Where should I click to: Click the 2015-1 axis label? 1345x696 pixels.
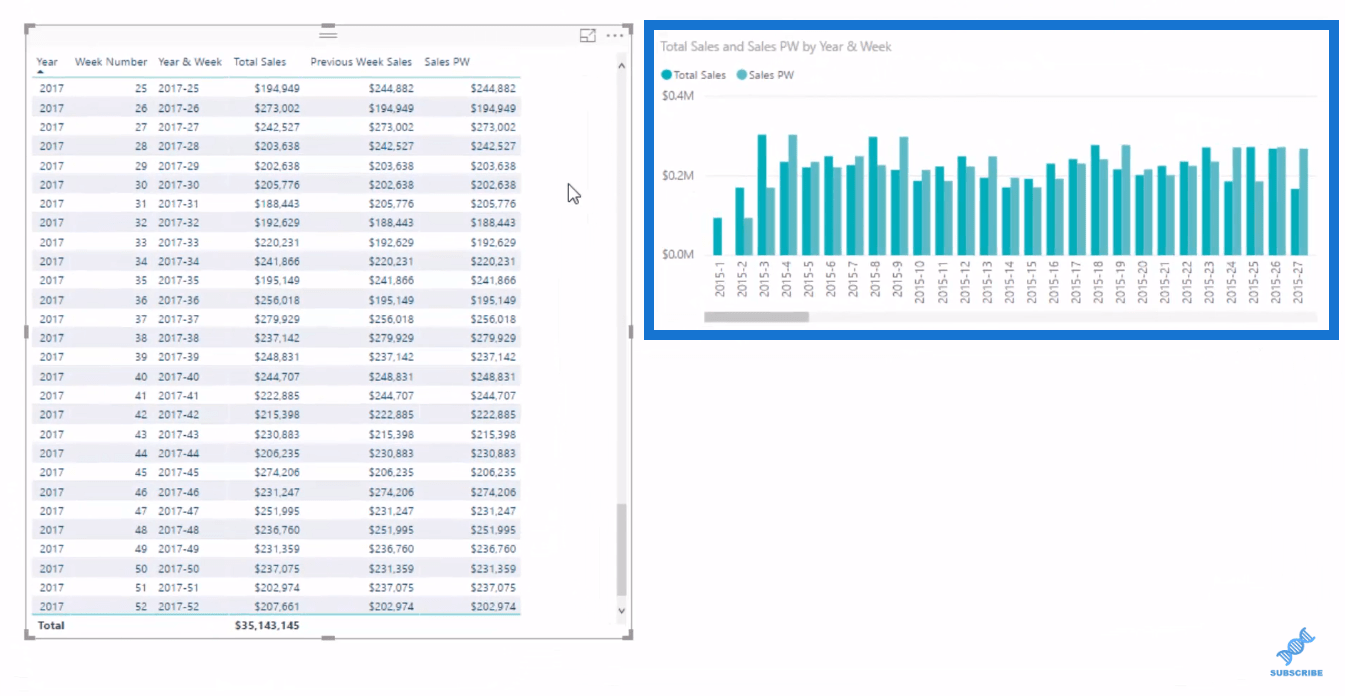719,280
